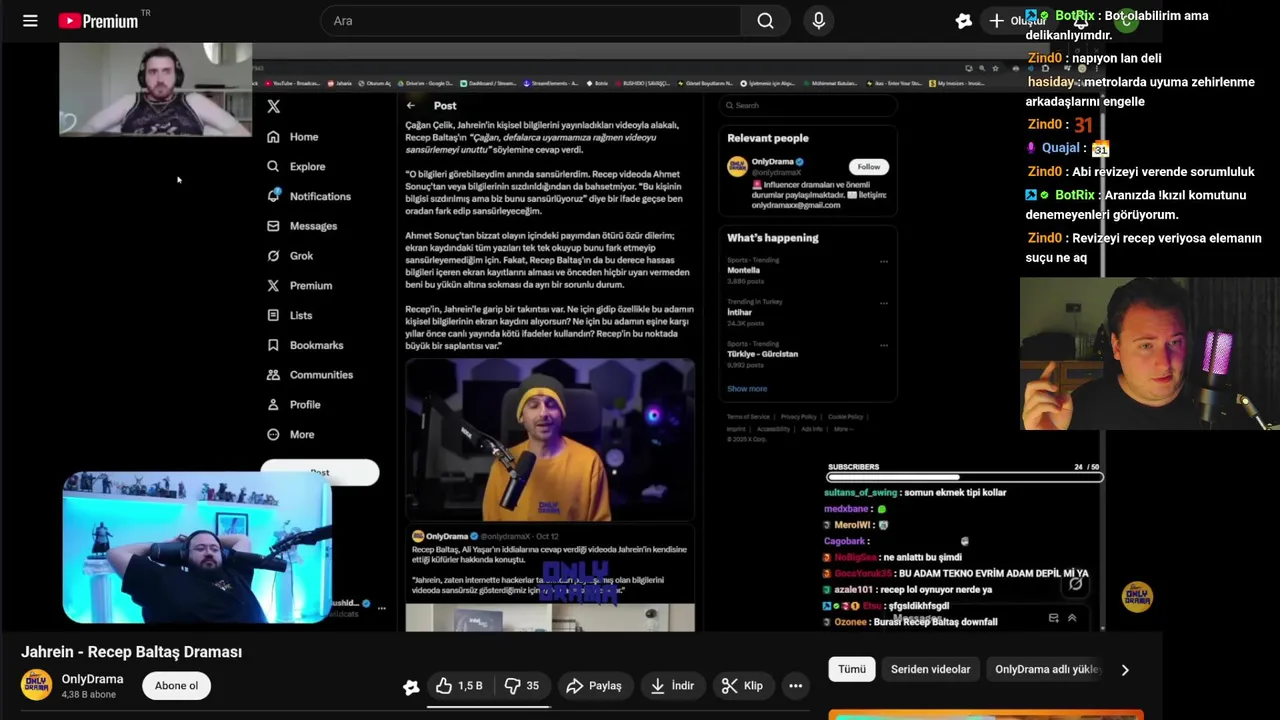Click the white Post button

click(x=320, y=472)
